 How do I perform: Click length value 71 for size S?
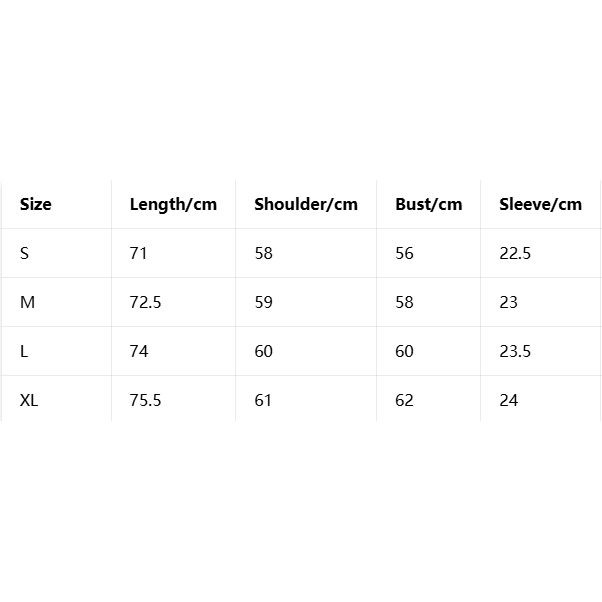pyautogui.click(x=138, y=253)
